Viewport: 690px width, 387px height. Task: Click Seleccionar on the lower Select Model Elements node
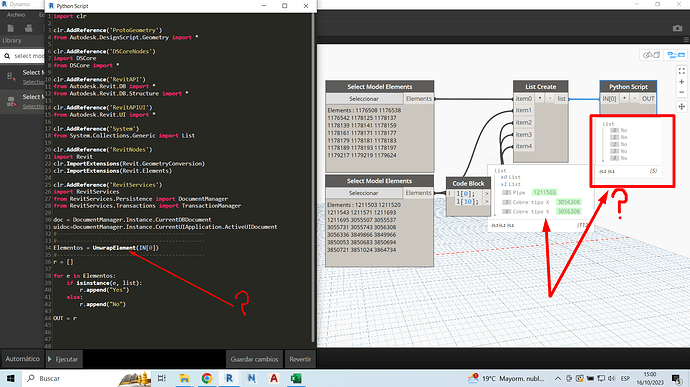point(363,193)
